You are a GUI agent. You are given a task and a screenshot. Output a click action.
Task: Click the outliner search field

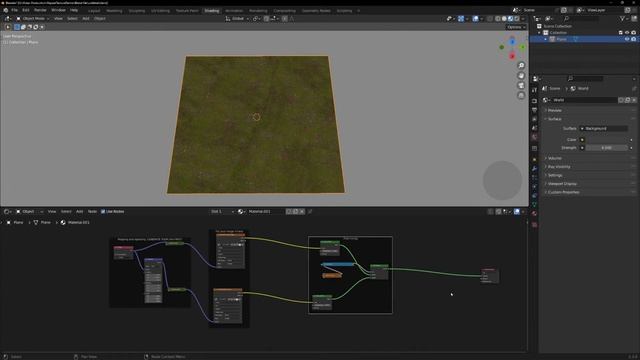point(581,19)
